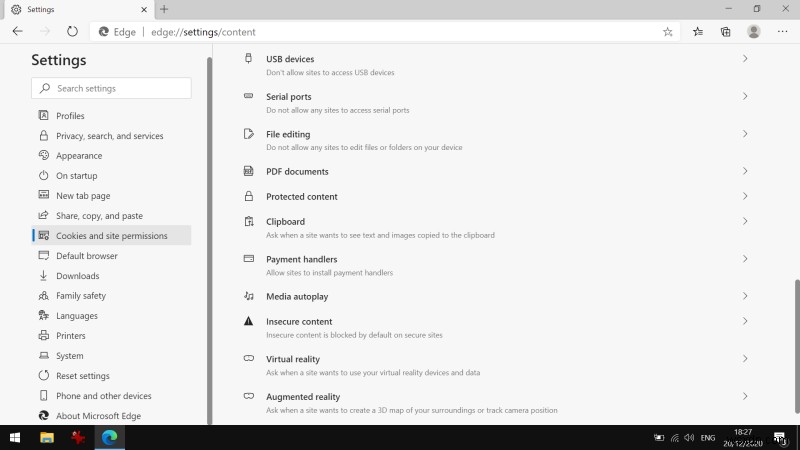Click ENG language indicator in tray
Screen dimensions: 800x450
coord(708,438)
